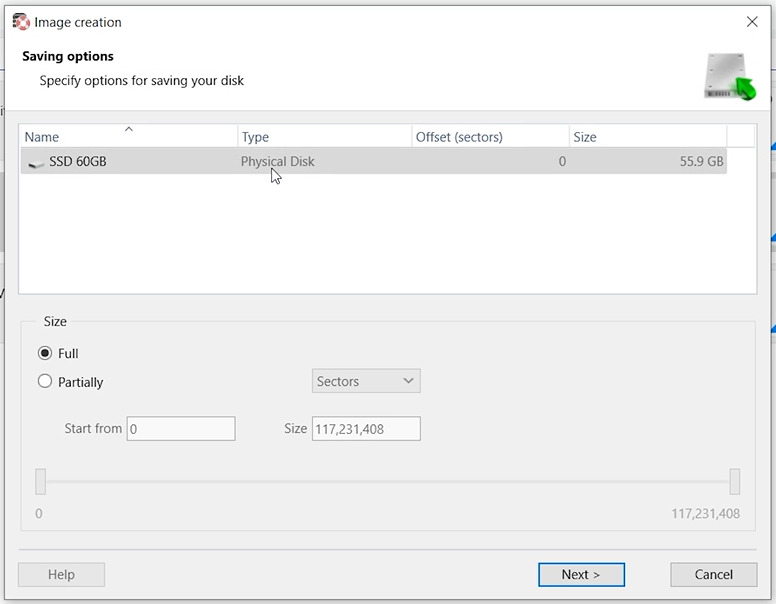Image resolution: width=776 pixels, height=604 pixels.
Task: Click the Help button
Action: click(x=61, y=574)
